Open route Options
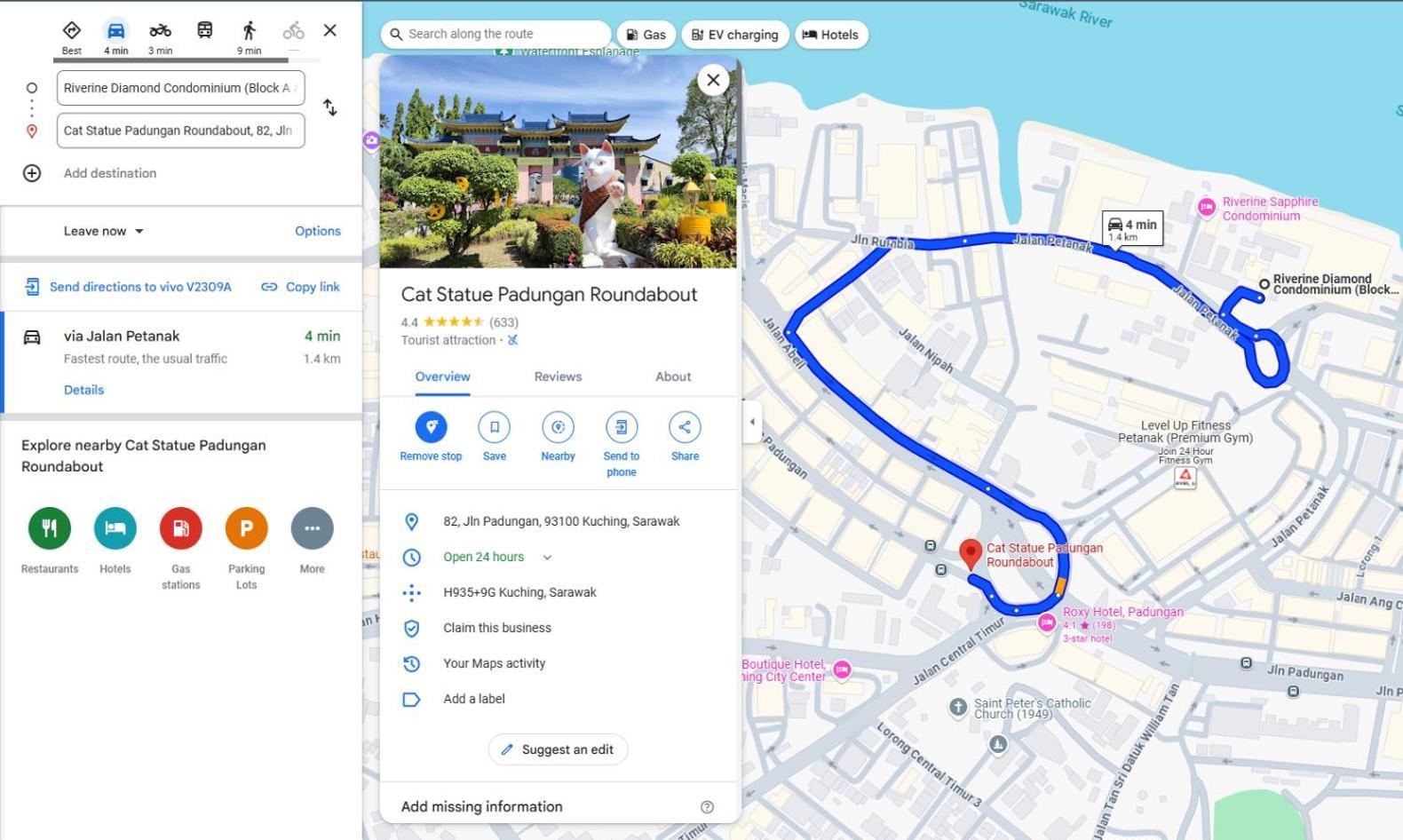 [x=318, y=231]
